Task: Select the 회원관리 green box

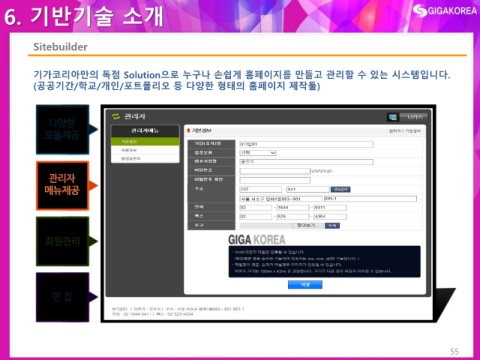Action: coord(62,241)
